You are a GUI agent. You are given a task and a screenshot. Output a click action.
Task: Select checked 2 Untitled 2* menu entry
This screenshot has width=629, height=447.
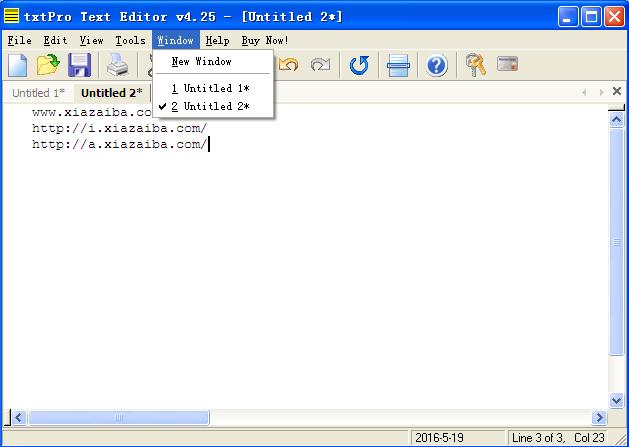click(213, 106)
